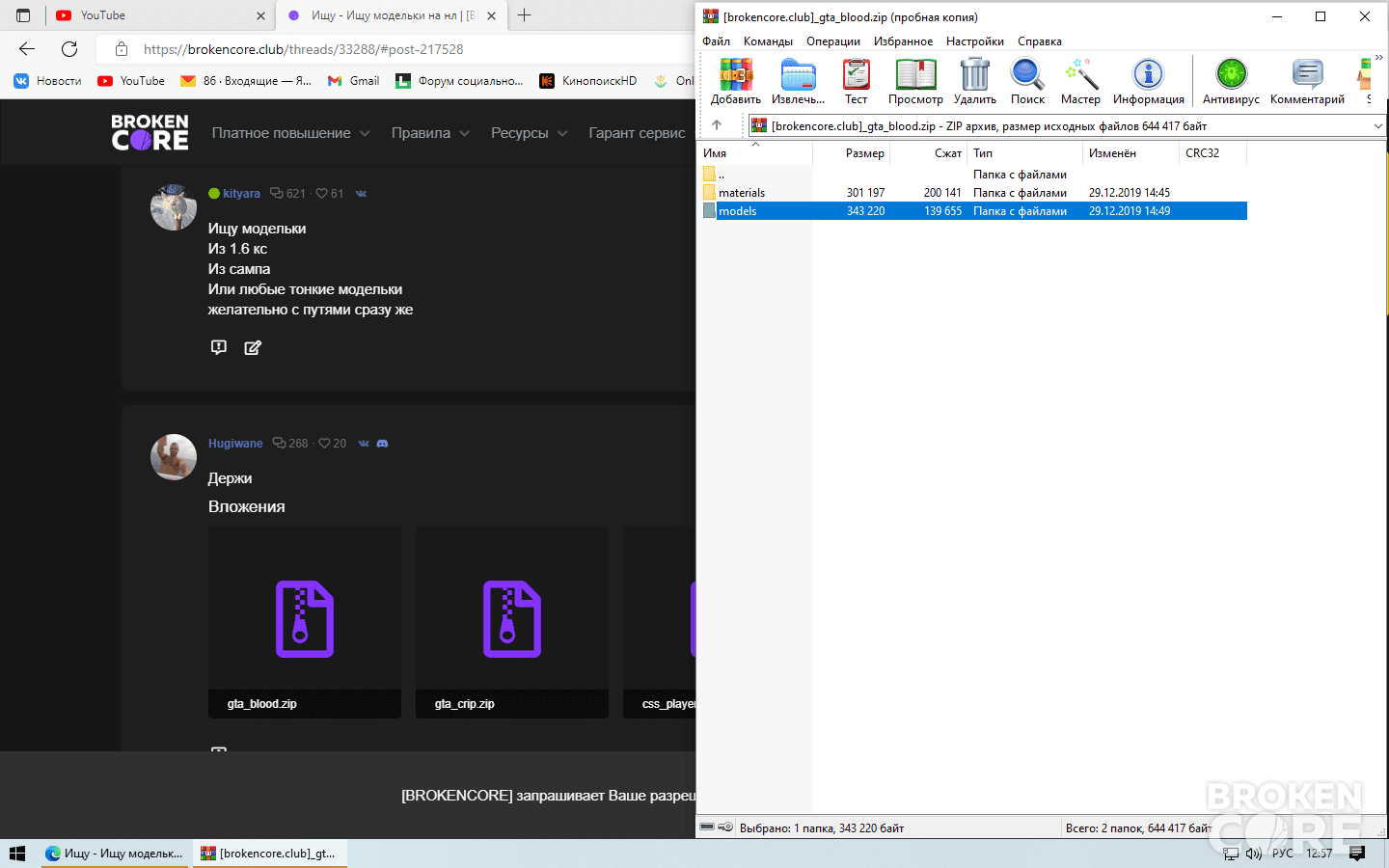
Task: Go back in the browser
Action: pos(27,49)
